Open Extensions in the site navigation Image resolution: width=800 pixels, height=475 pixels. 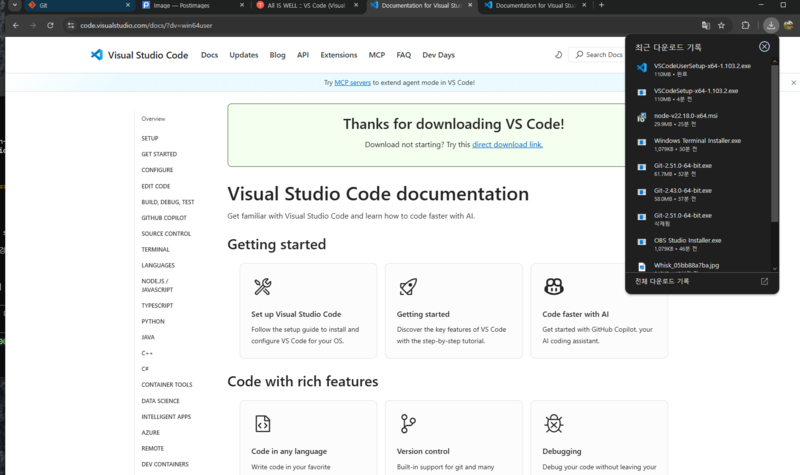click(339, 55)
